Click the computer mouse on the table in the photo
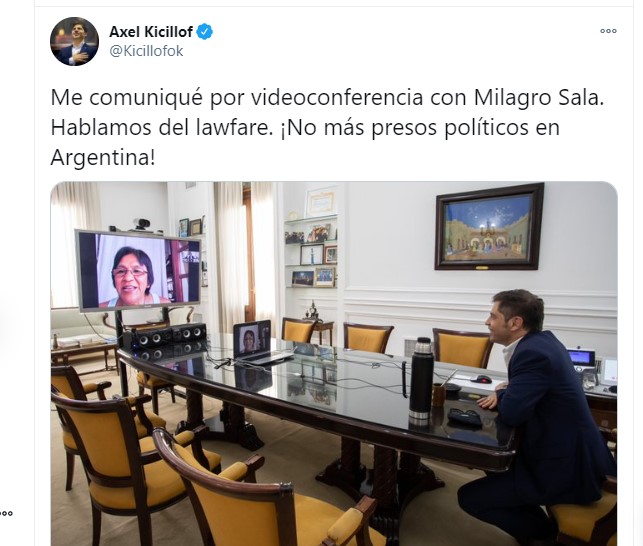 click(482, 379)
